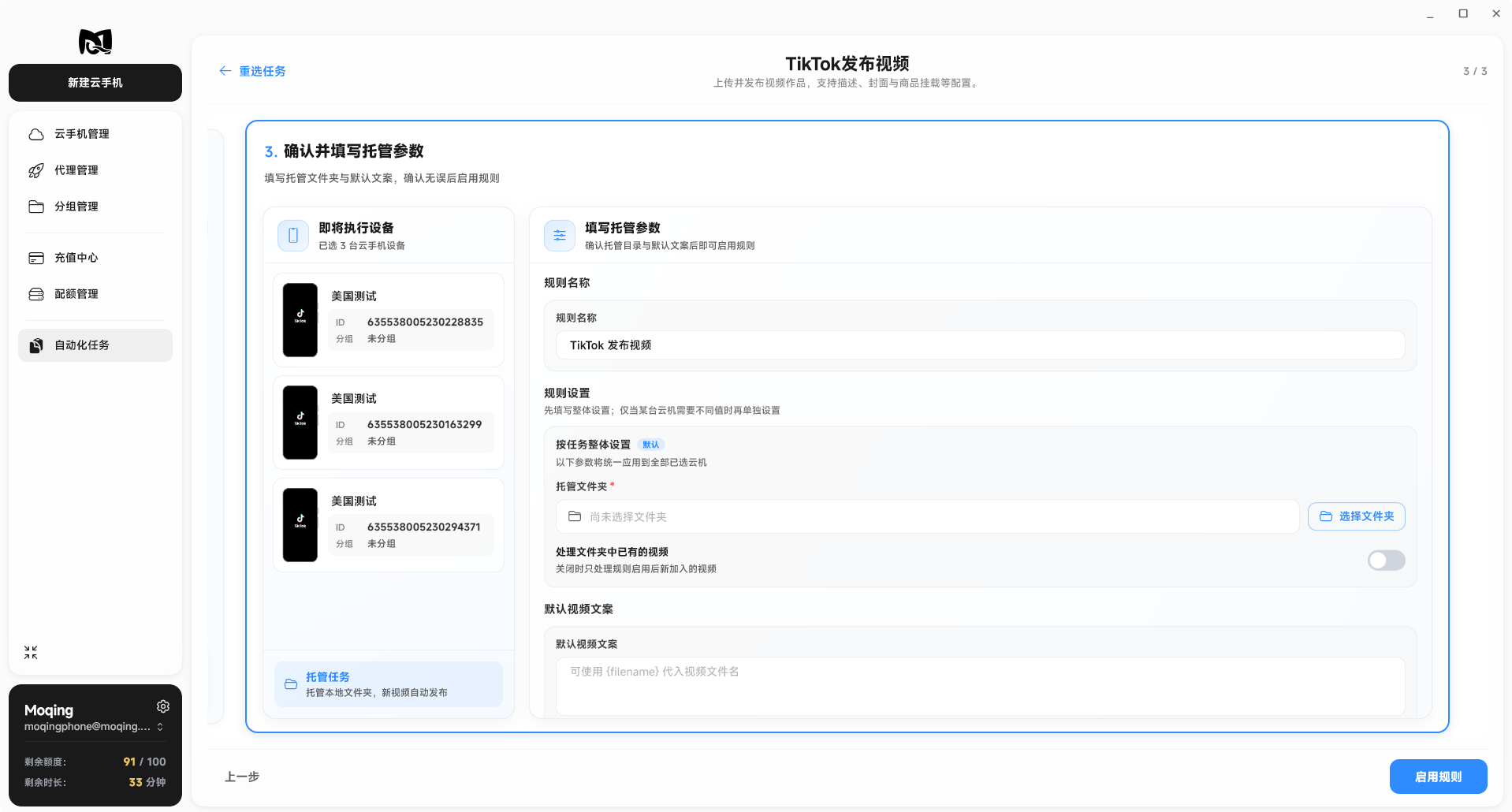The width and height of the screenshot is (1512, 812).
Task: Select device thumbnail with ID 635538005230228835
Action: tap(300, 320)
